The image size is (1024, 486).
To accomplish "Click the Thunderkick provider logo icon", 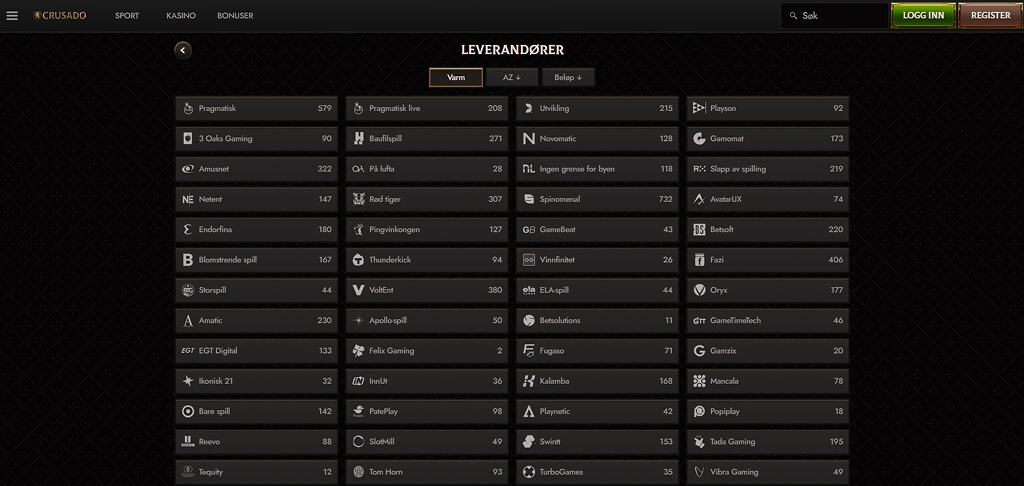I will (x=358, y=260).
